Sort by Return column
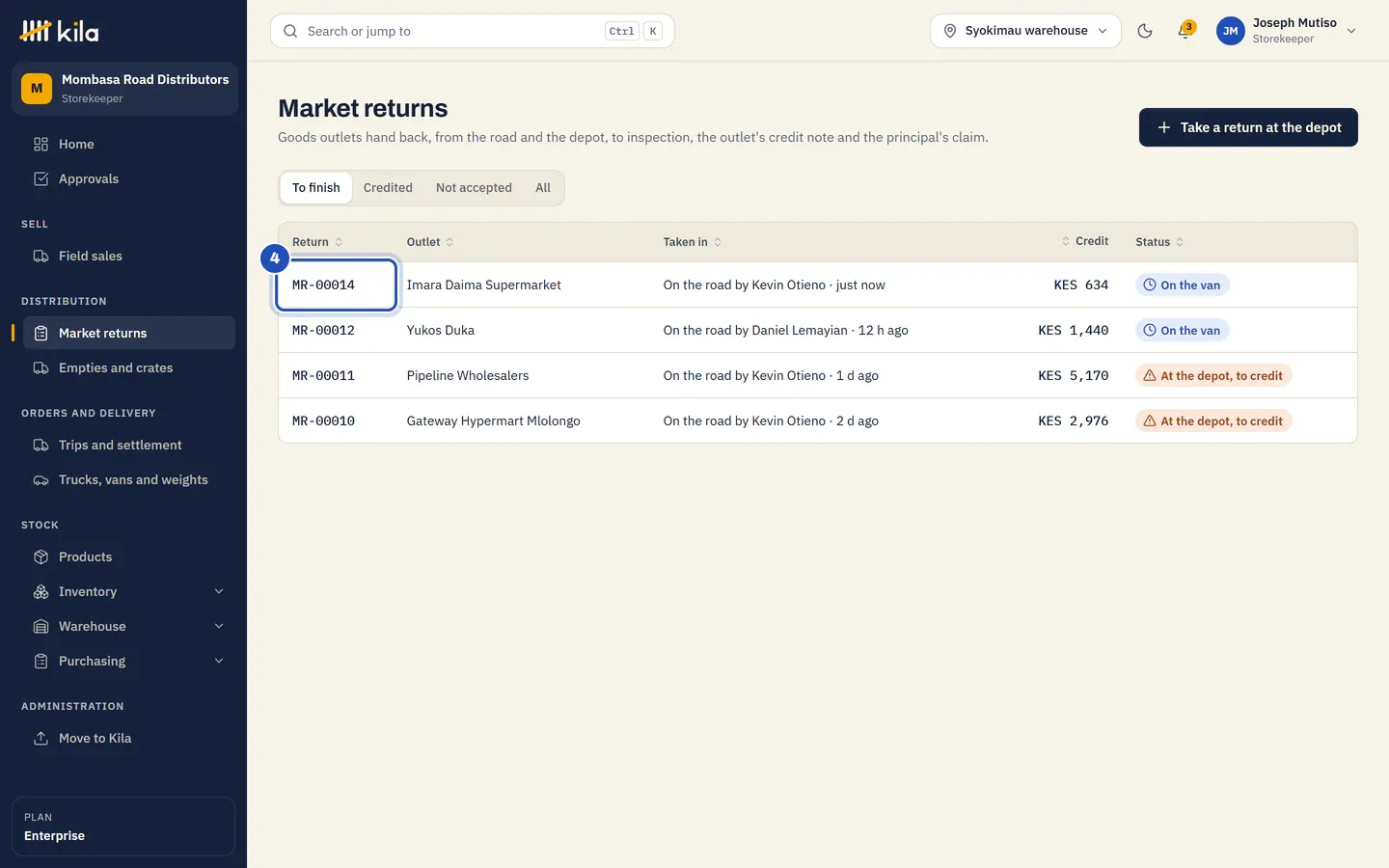 coord(317,242)
